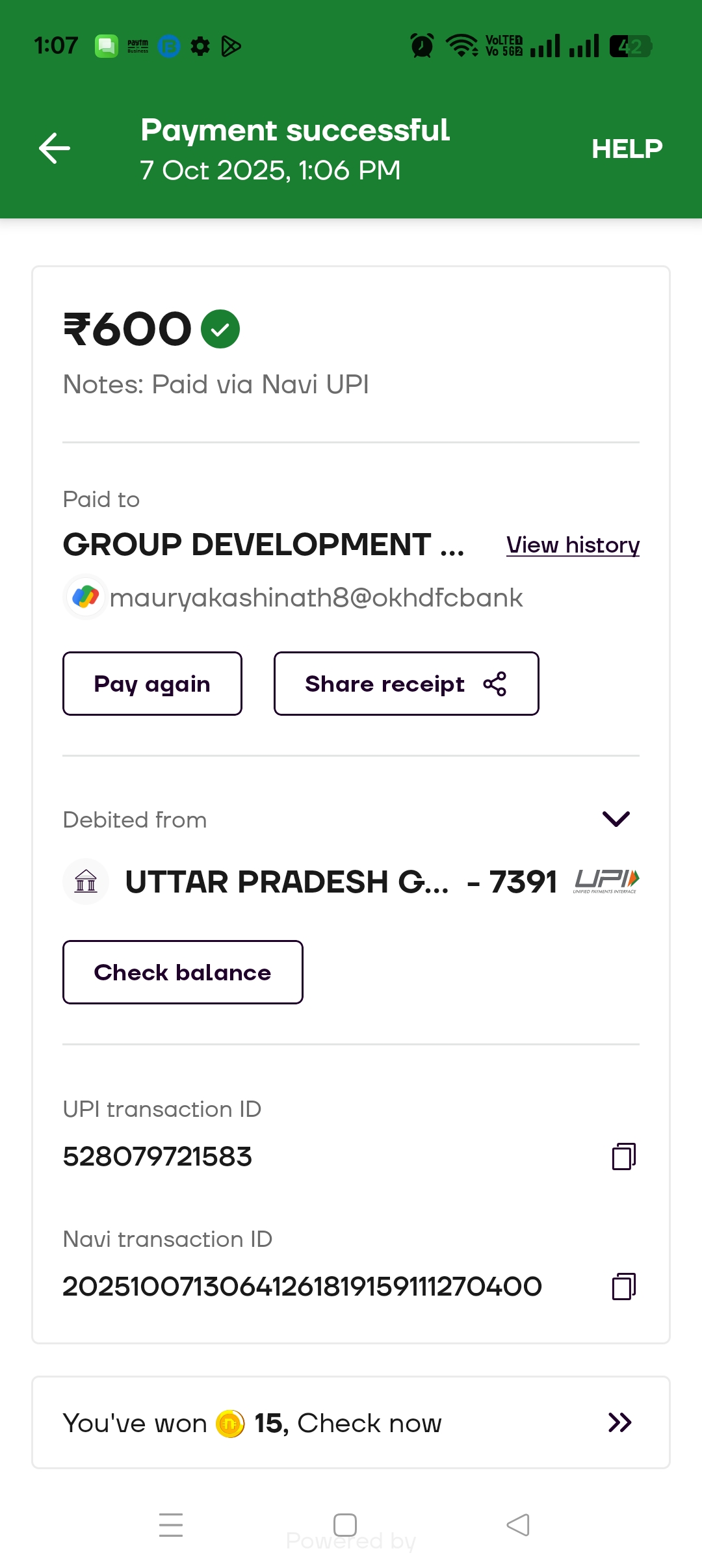Open the View history link
This screenshot has height=1568, width=702.
coord(573,545)
